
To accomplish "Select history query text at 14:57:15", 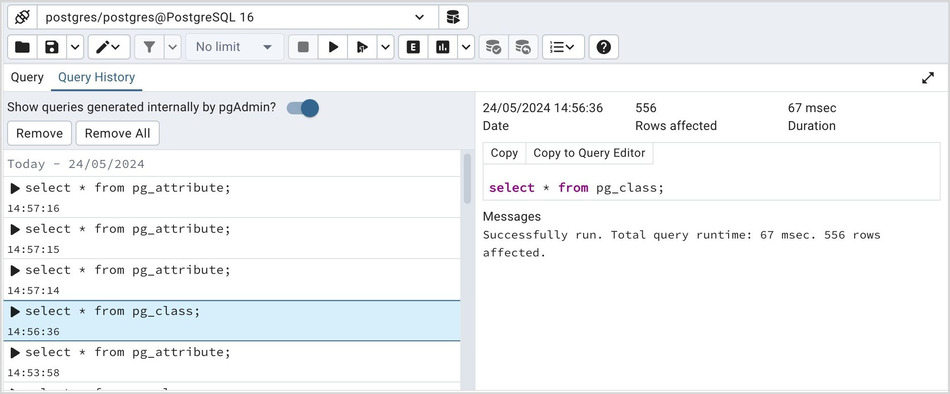I will coord(128,229).
